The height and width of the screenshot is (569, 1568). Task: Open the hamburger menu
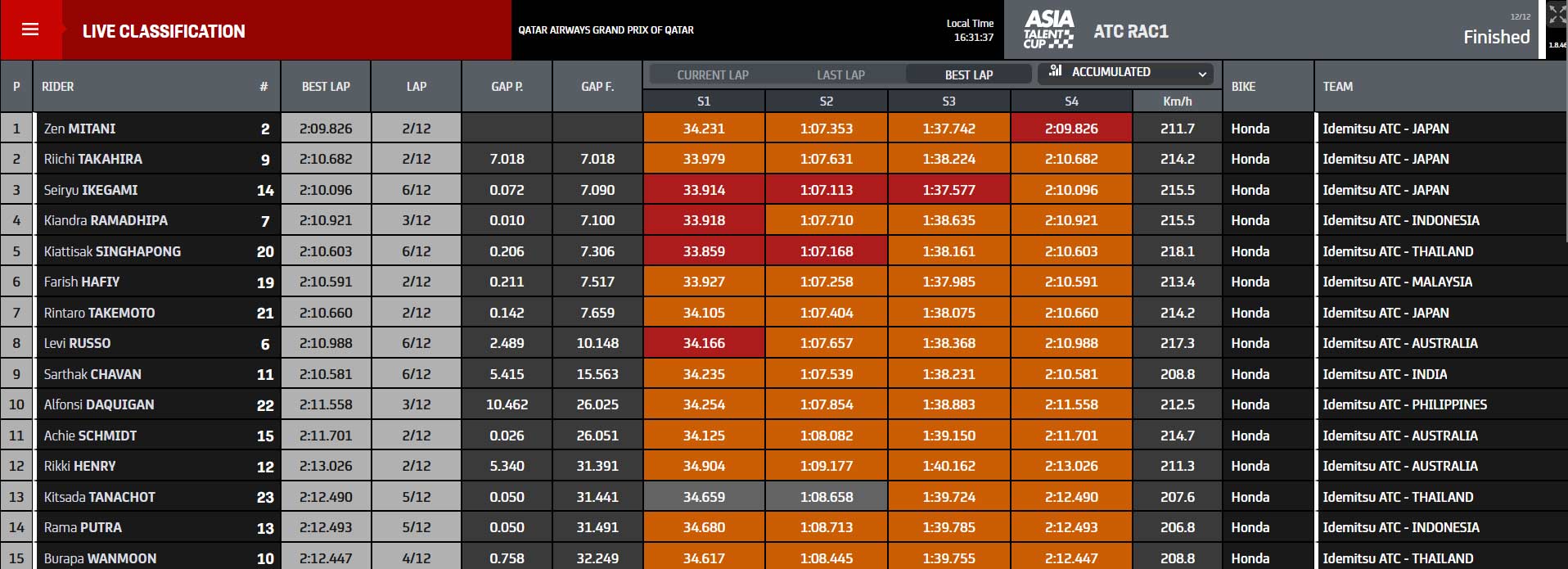point(30,30)
